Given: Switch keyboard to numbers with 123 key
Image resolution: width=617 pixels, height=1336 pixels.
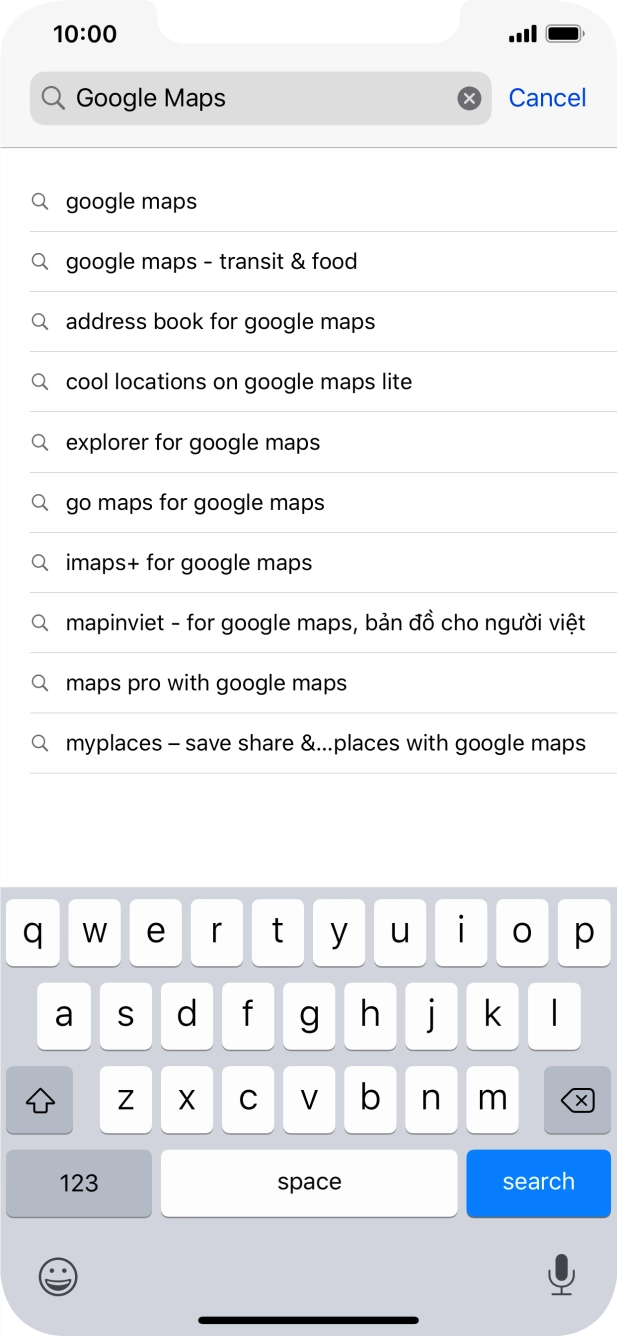Looking at the screenshot, I should [x=78, y=1183].
